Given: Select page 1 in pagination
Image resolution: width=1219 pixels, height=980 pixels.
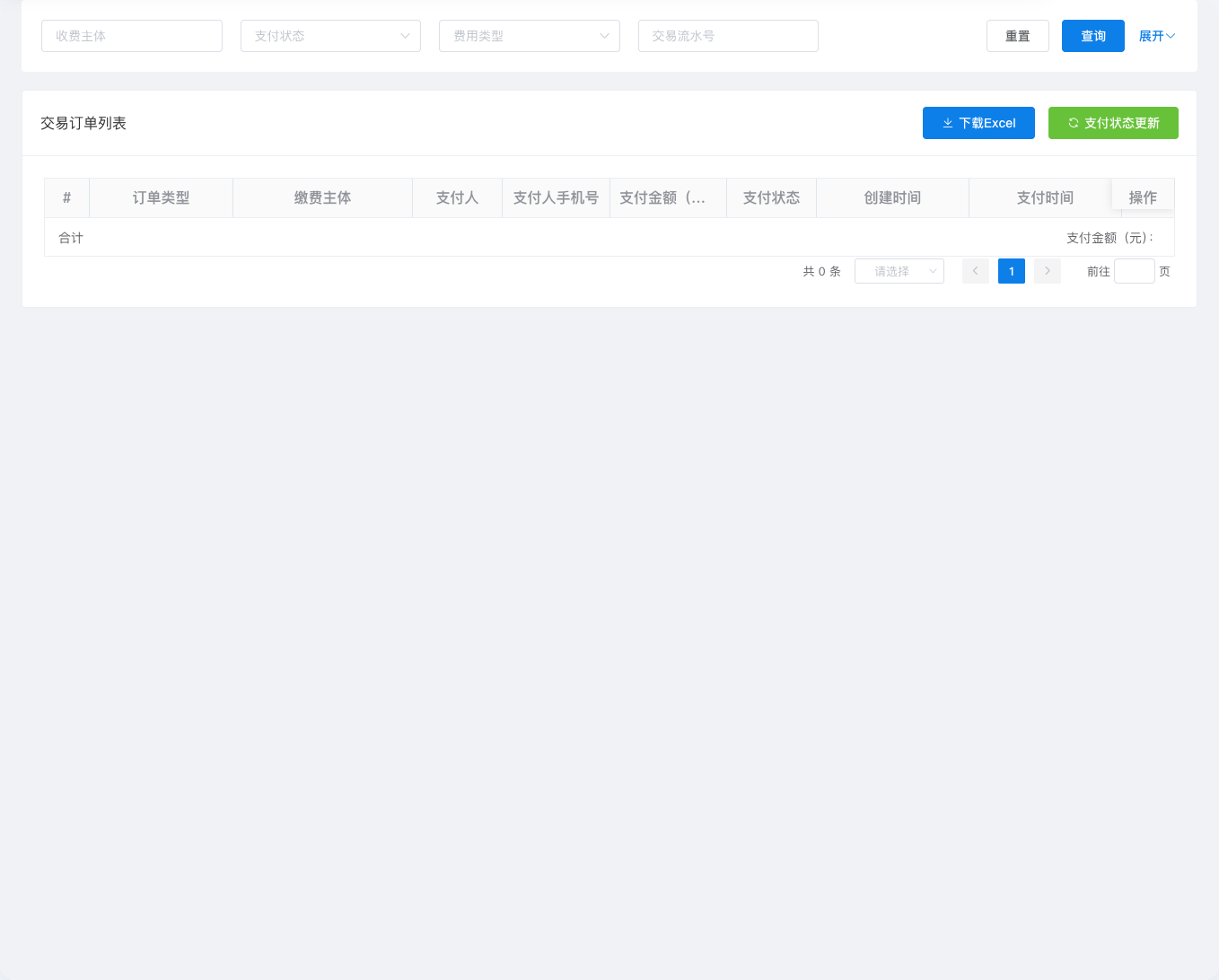Looking at the screenshot, I should [x=1011, y=271].
